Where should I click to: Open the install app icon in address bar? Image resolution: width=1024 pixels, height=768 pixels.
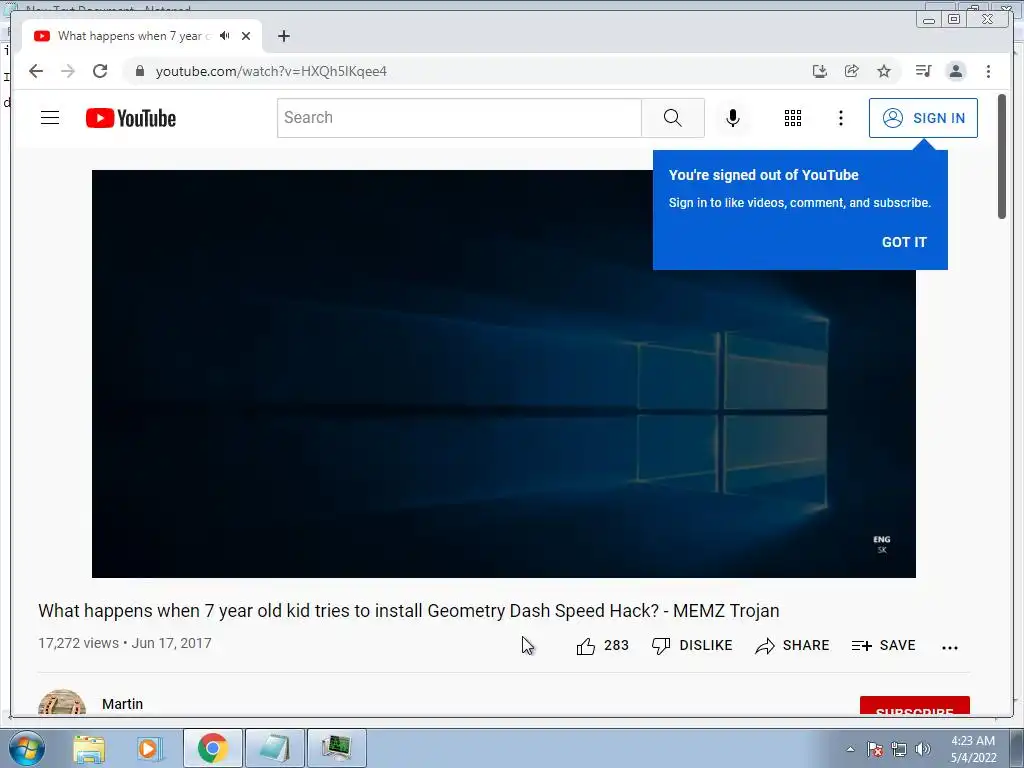(820, 71)
